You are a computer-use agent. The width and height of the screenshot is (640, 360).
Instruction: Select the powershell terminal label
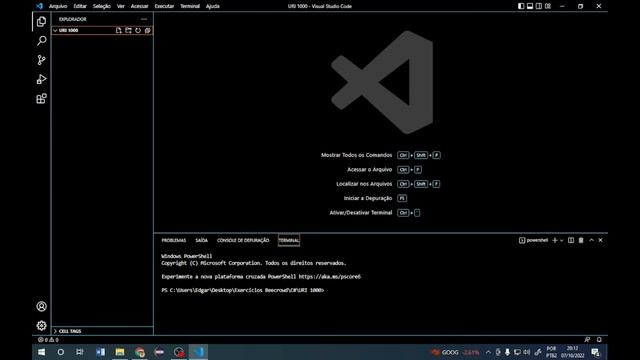click(x=533, y=240)
